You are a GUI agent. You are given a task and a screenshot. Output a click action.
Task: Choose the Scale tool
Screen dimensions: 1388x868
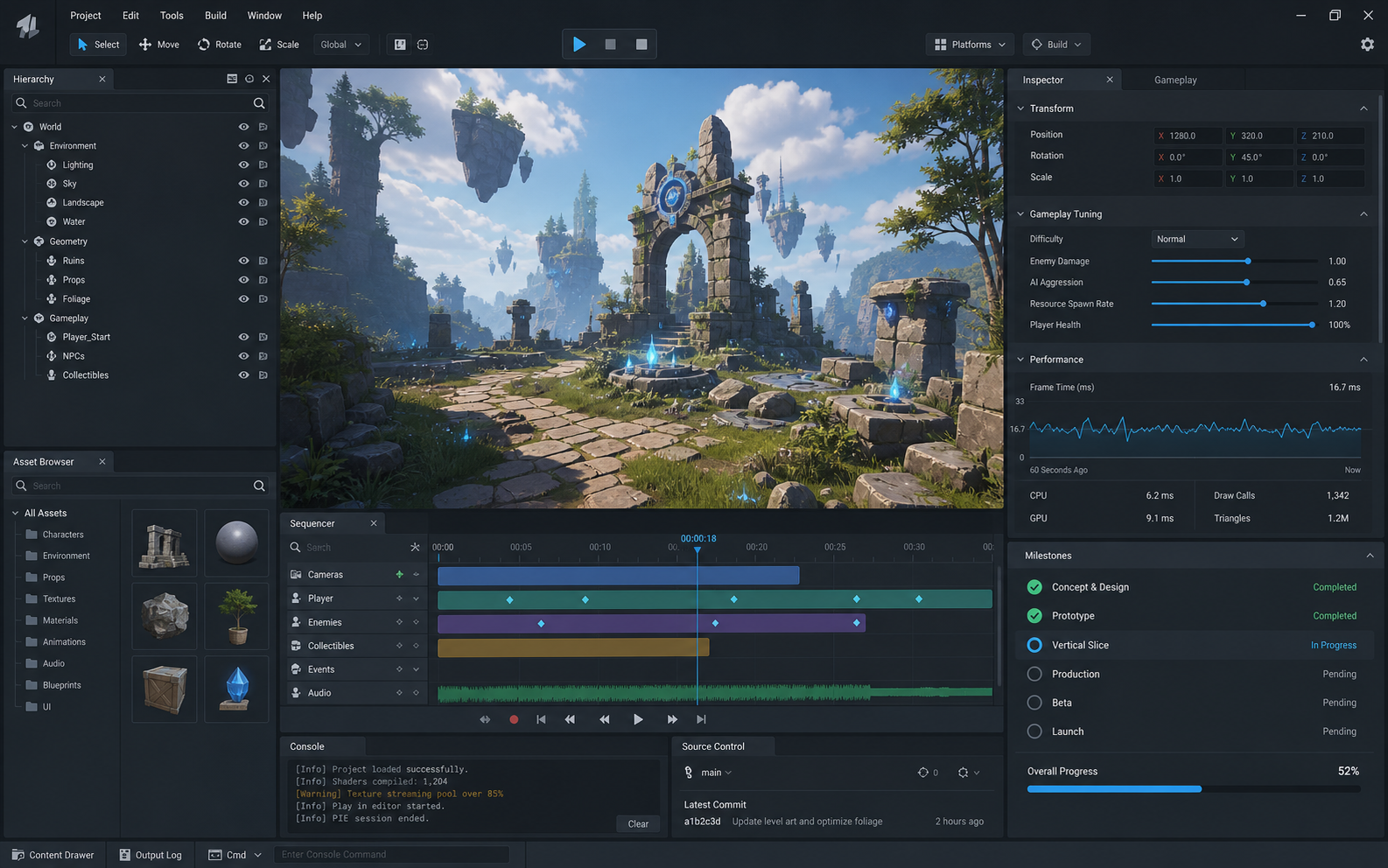pos(279,45)
